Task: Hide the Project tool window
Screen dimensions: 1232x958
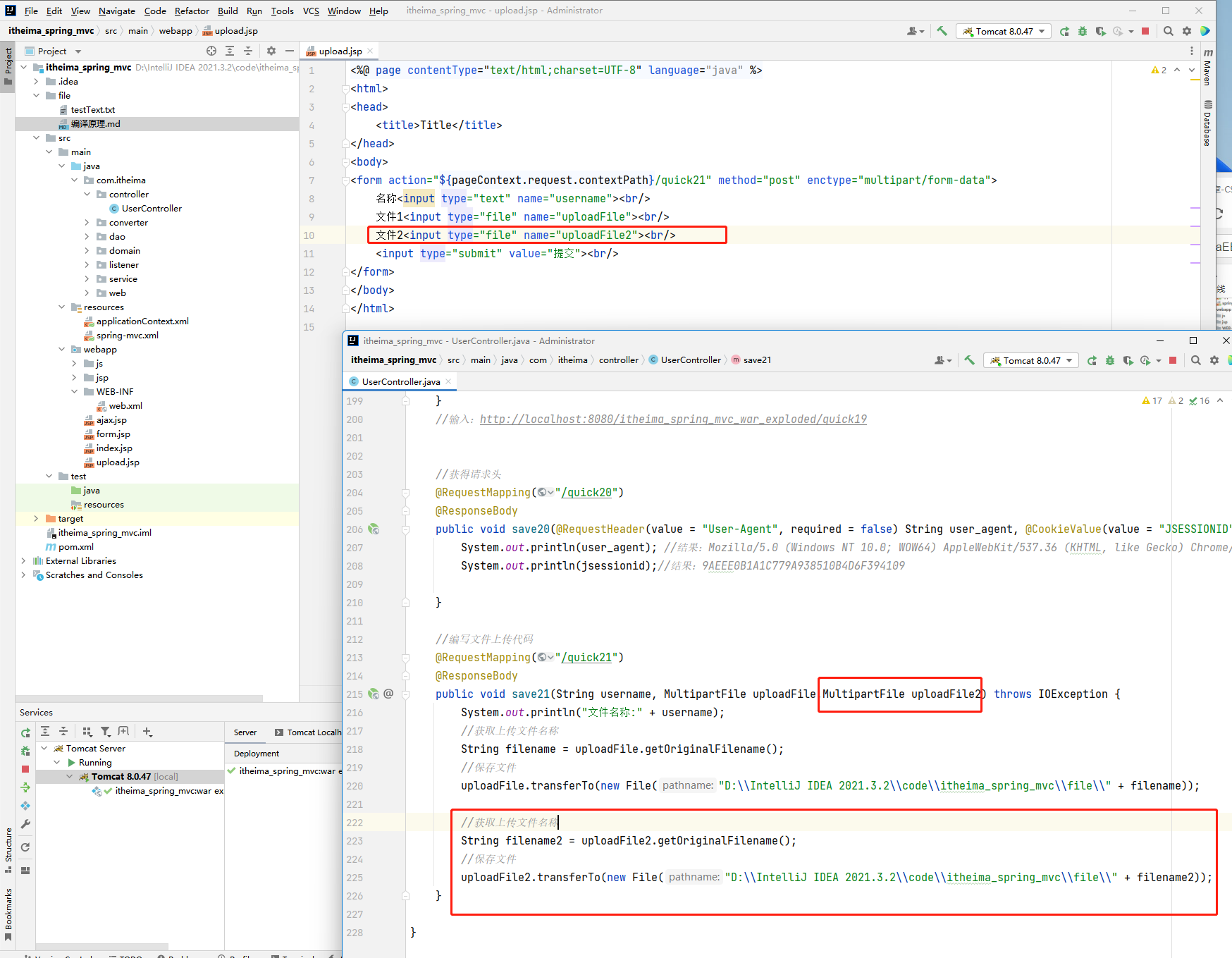Action: 289,51
